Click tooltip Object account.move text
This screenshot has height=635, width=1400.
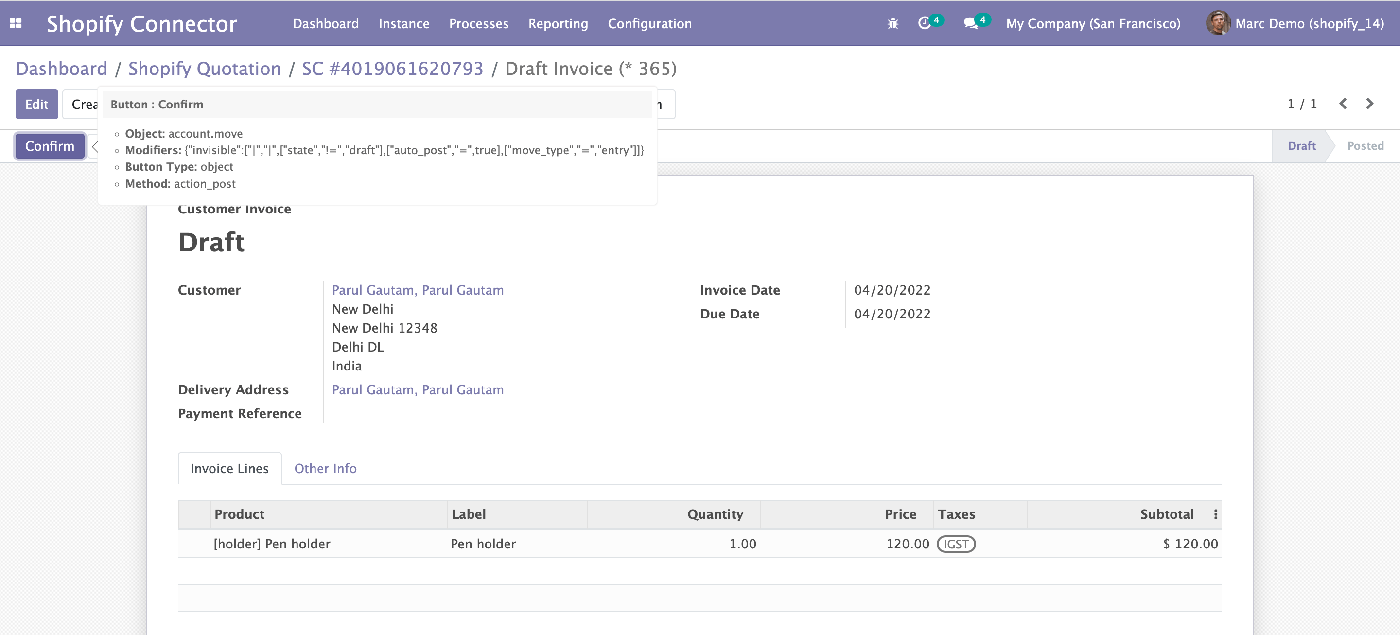(184, 134)
